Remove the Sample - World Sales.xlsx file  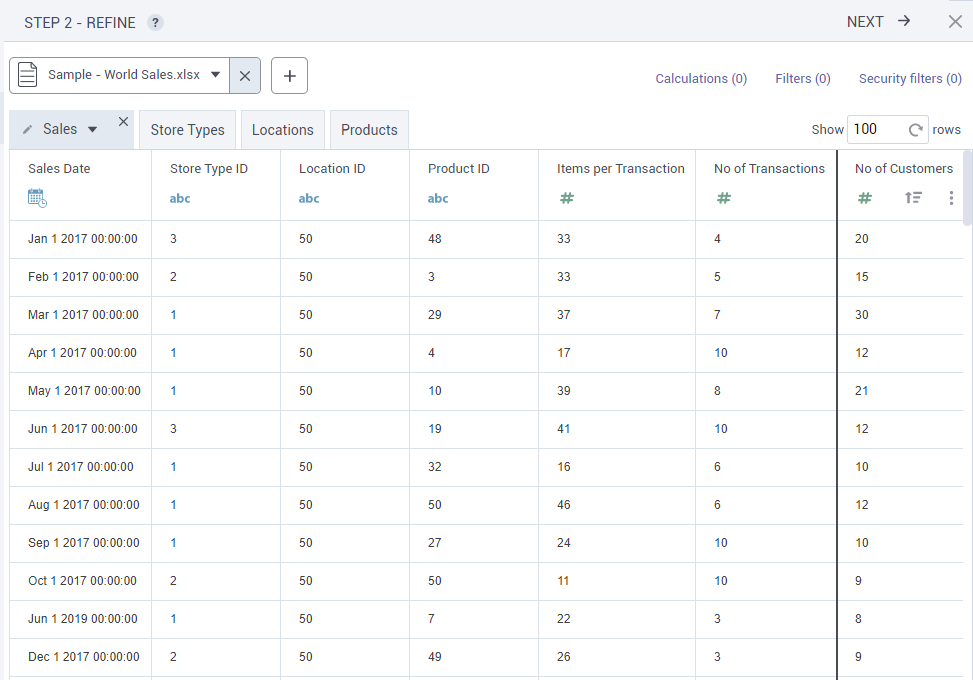(245, 75)
